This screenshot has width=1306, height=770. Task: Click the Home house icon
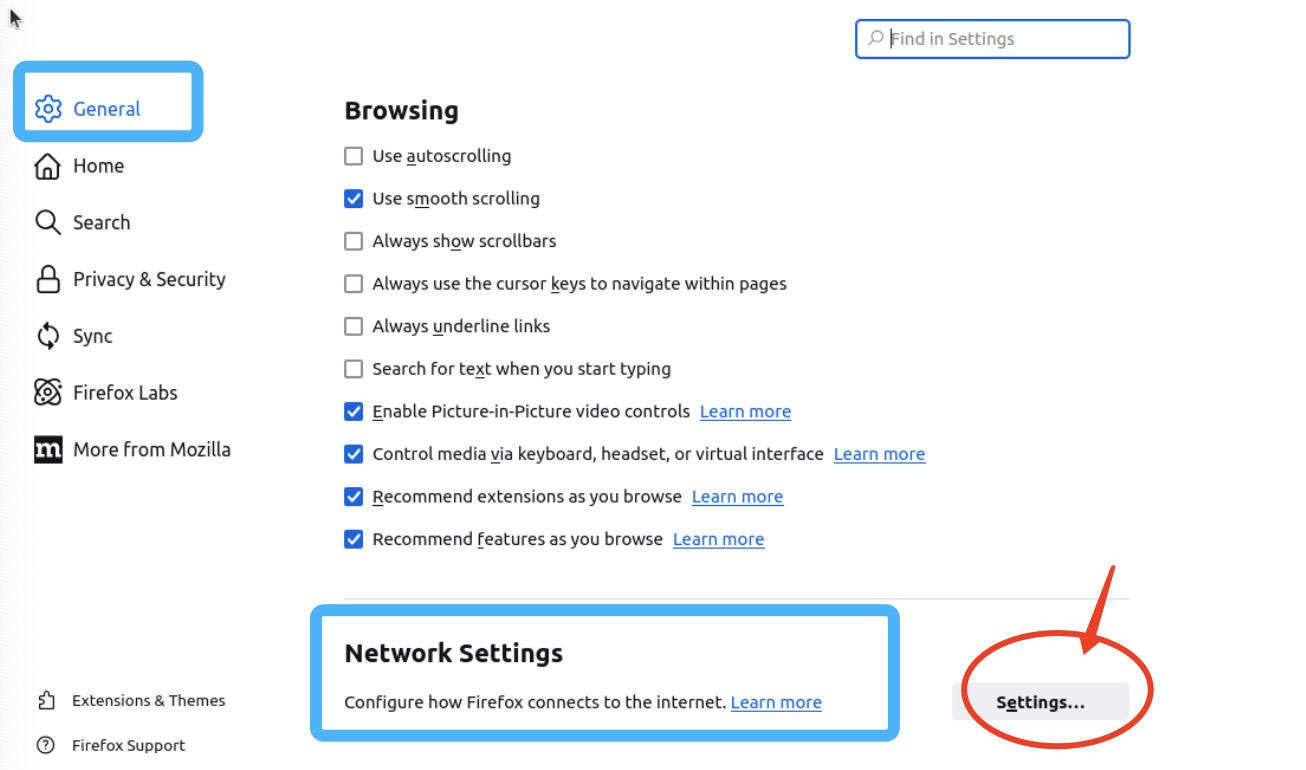point(48,166)
